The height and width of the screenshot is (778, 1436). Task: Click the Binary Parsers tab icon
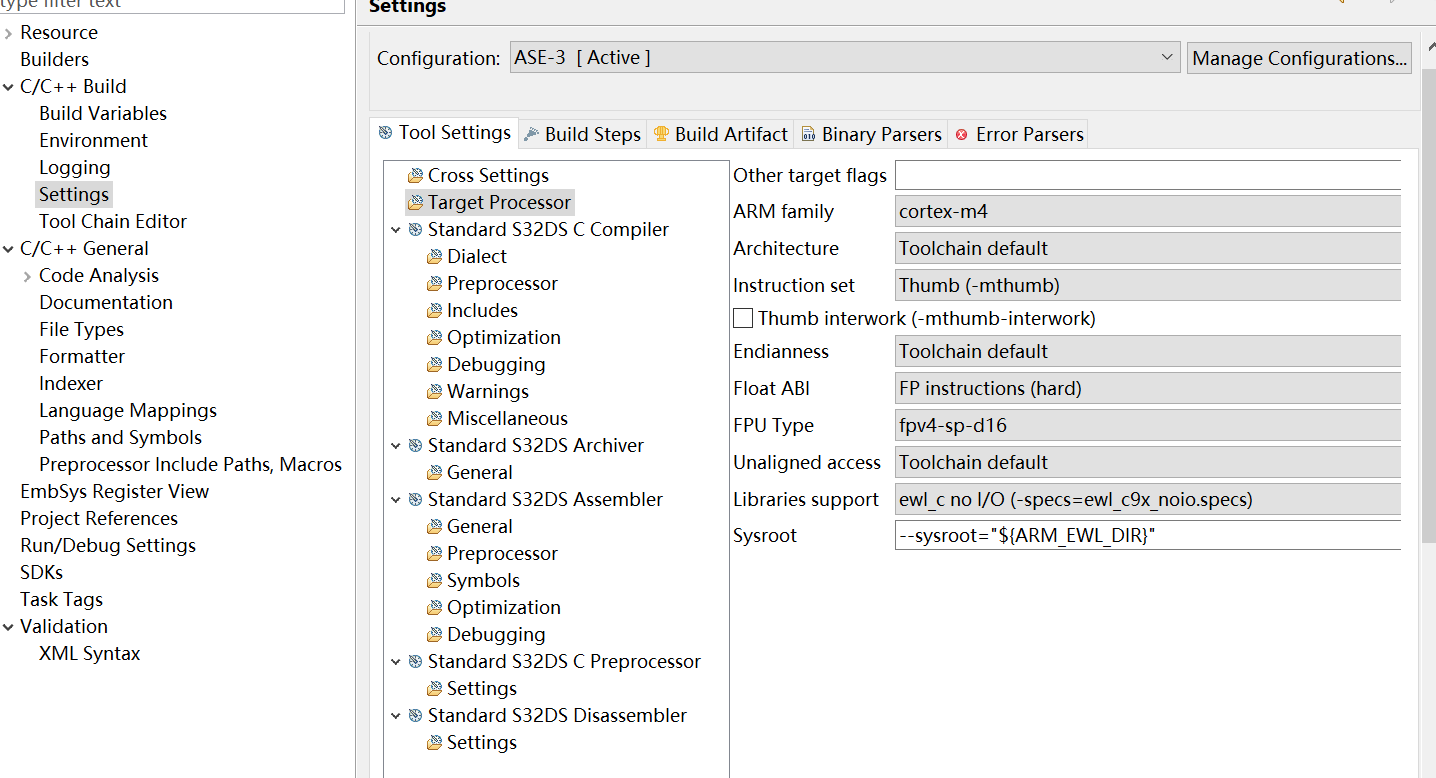(x=808, y=134)
